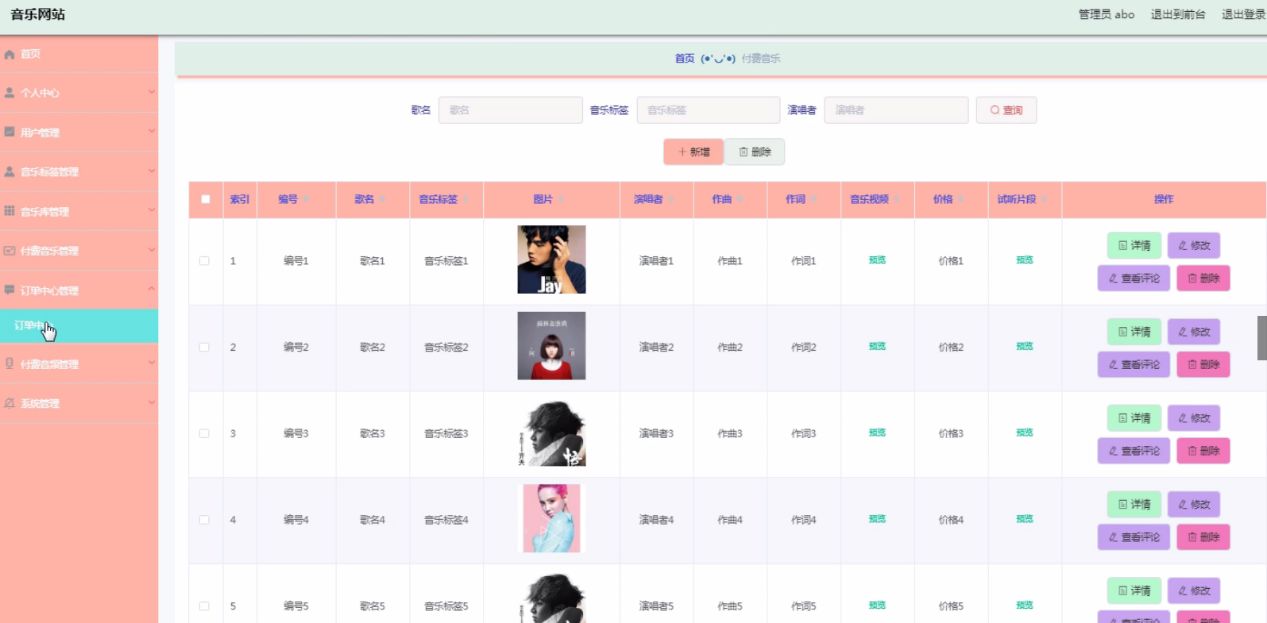The image size is (1267, 623).
Task: Click the sort arrows on 价格 column header
Action: tap(962, 200)
